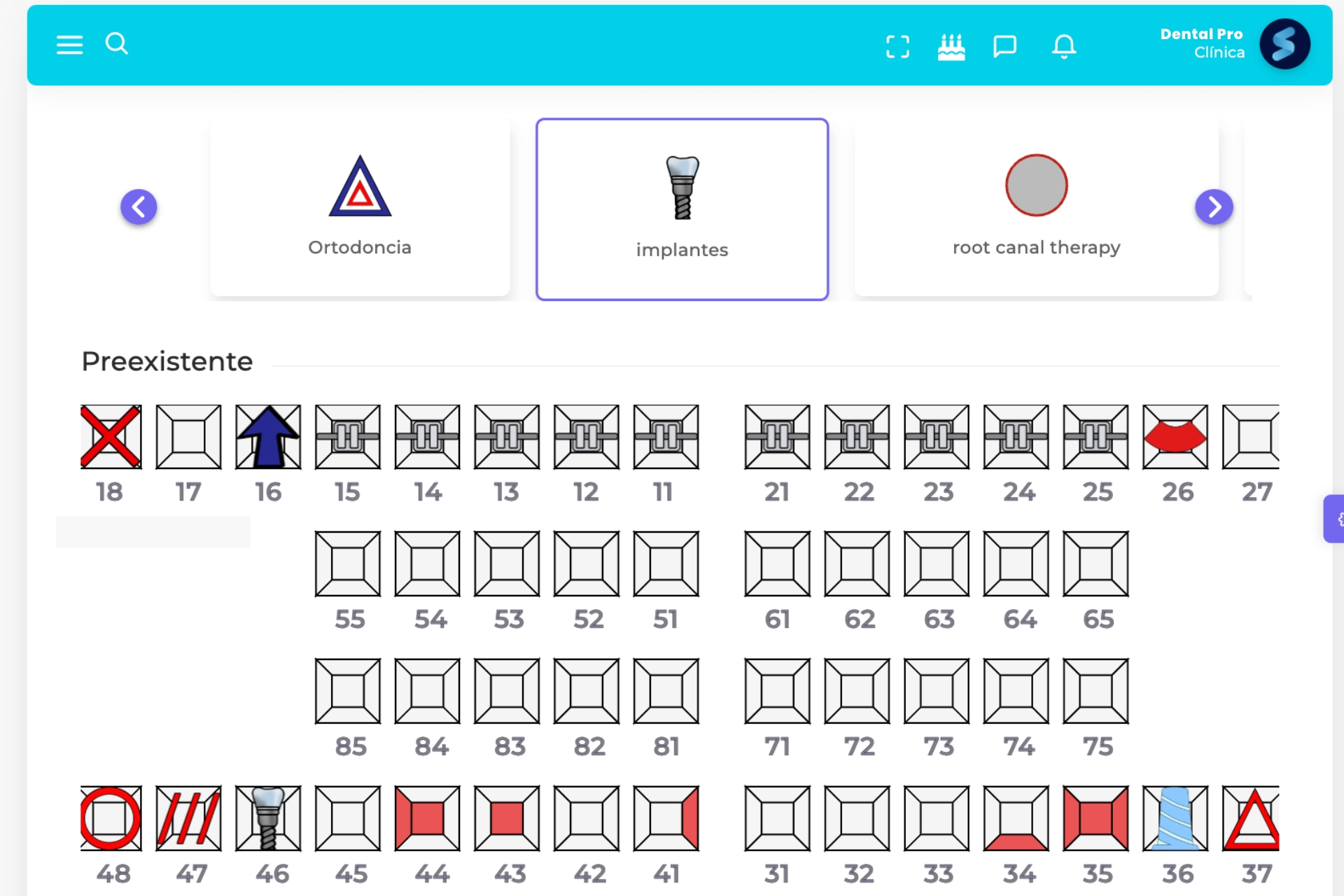Click tooth 31 diagram

778,818
